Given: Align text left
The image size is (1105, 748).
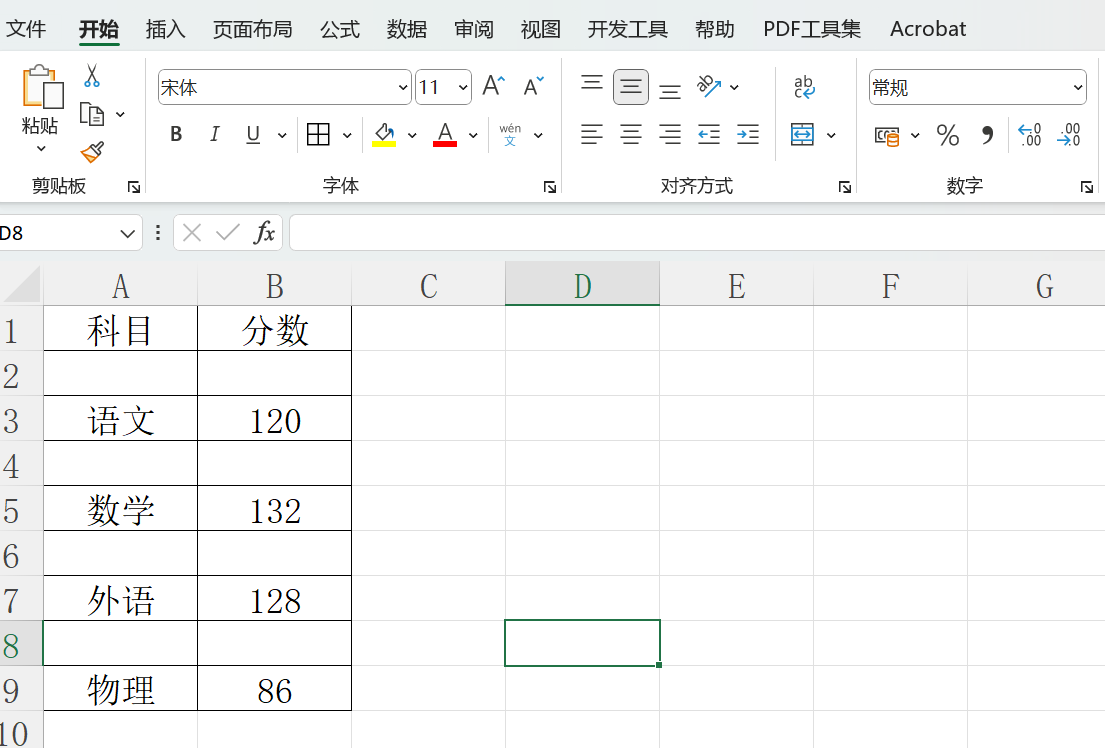Looking at the screenshot, I should coord(592,135).
